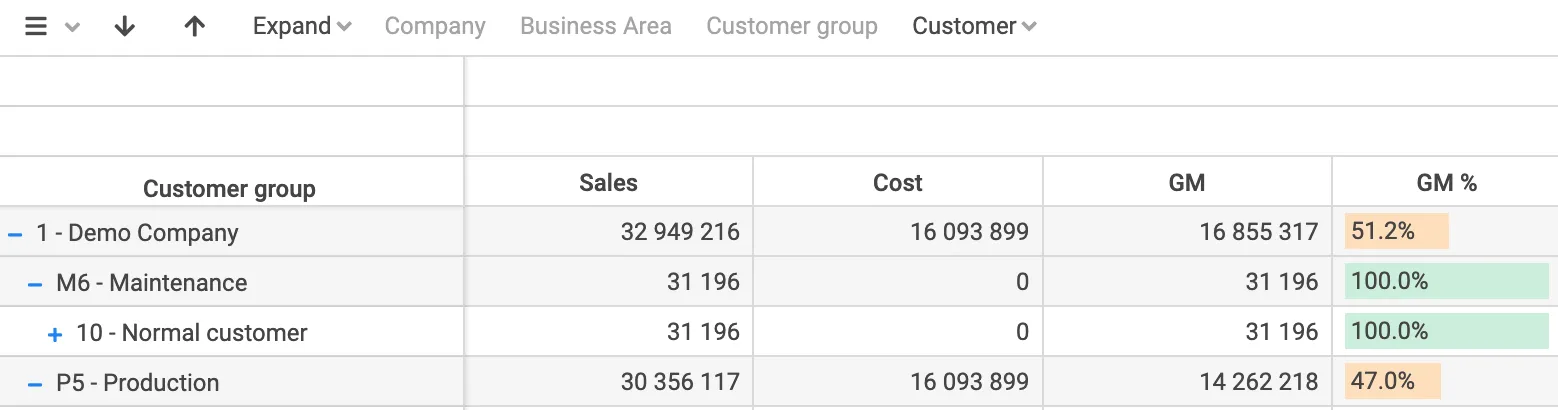This screenshot has height=410, width=1558.
Task: Open the Customer dropdown
Action: pyautogui.click(x=974, y=27)
